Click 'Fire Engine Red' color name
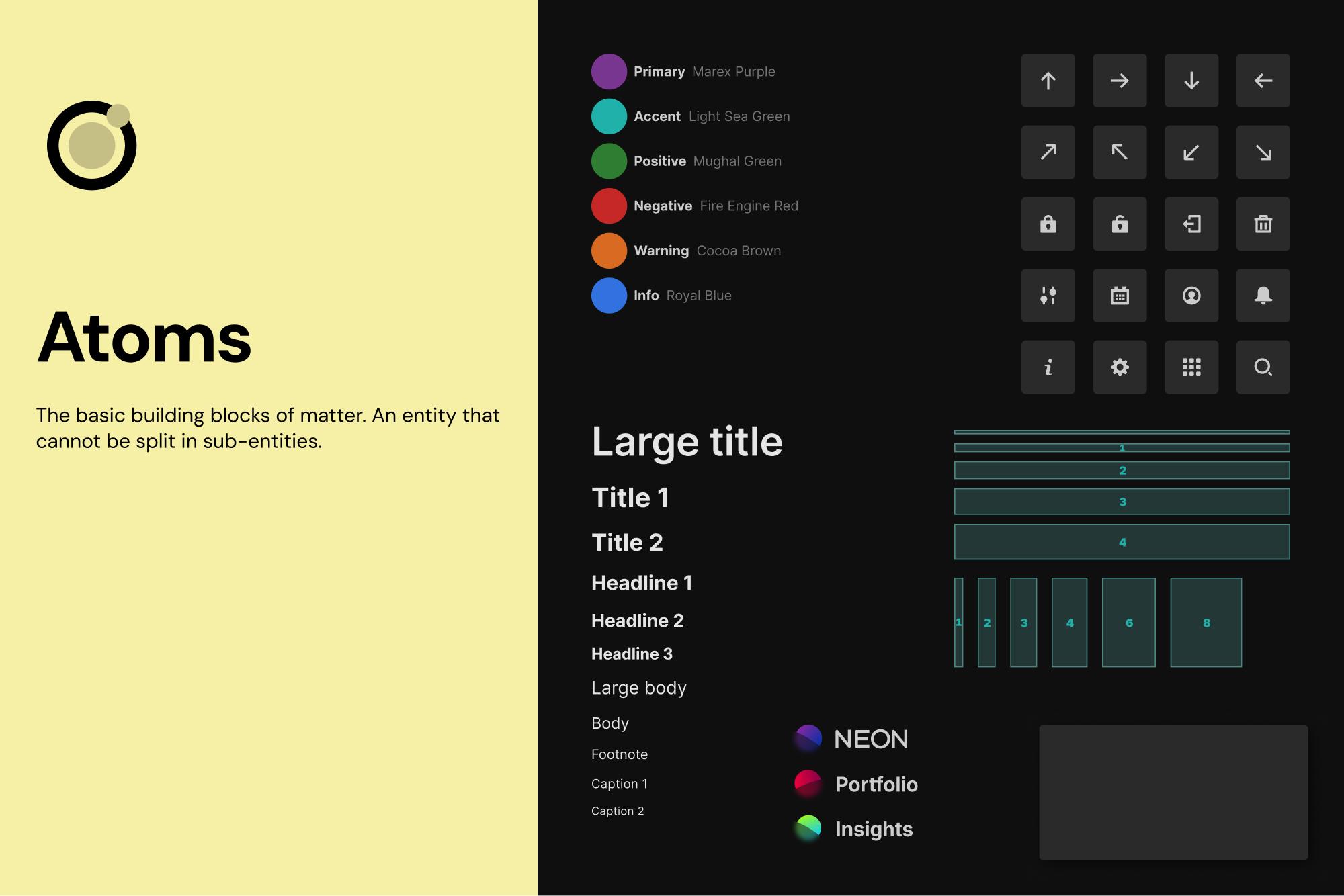 (x=749, y=206)
